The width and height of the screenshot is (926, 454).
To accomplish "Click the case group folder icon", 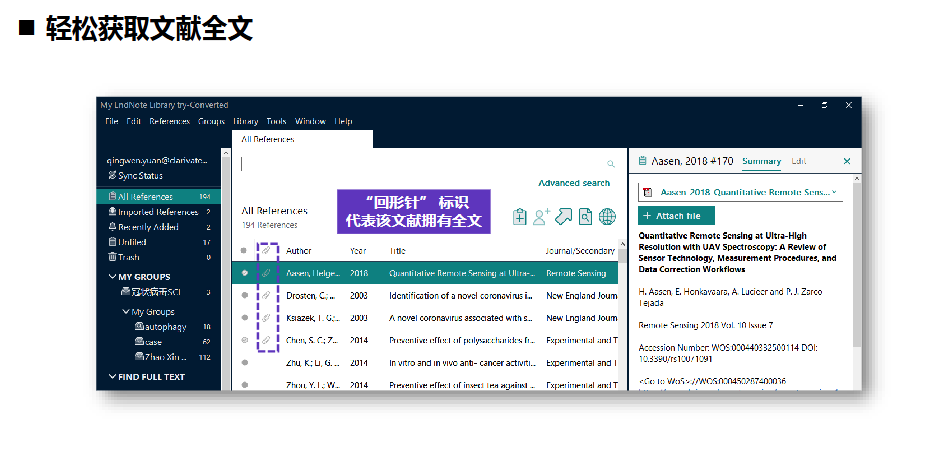I will coord(139,342).
